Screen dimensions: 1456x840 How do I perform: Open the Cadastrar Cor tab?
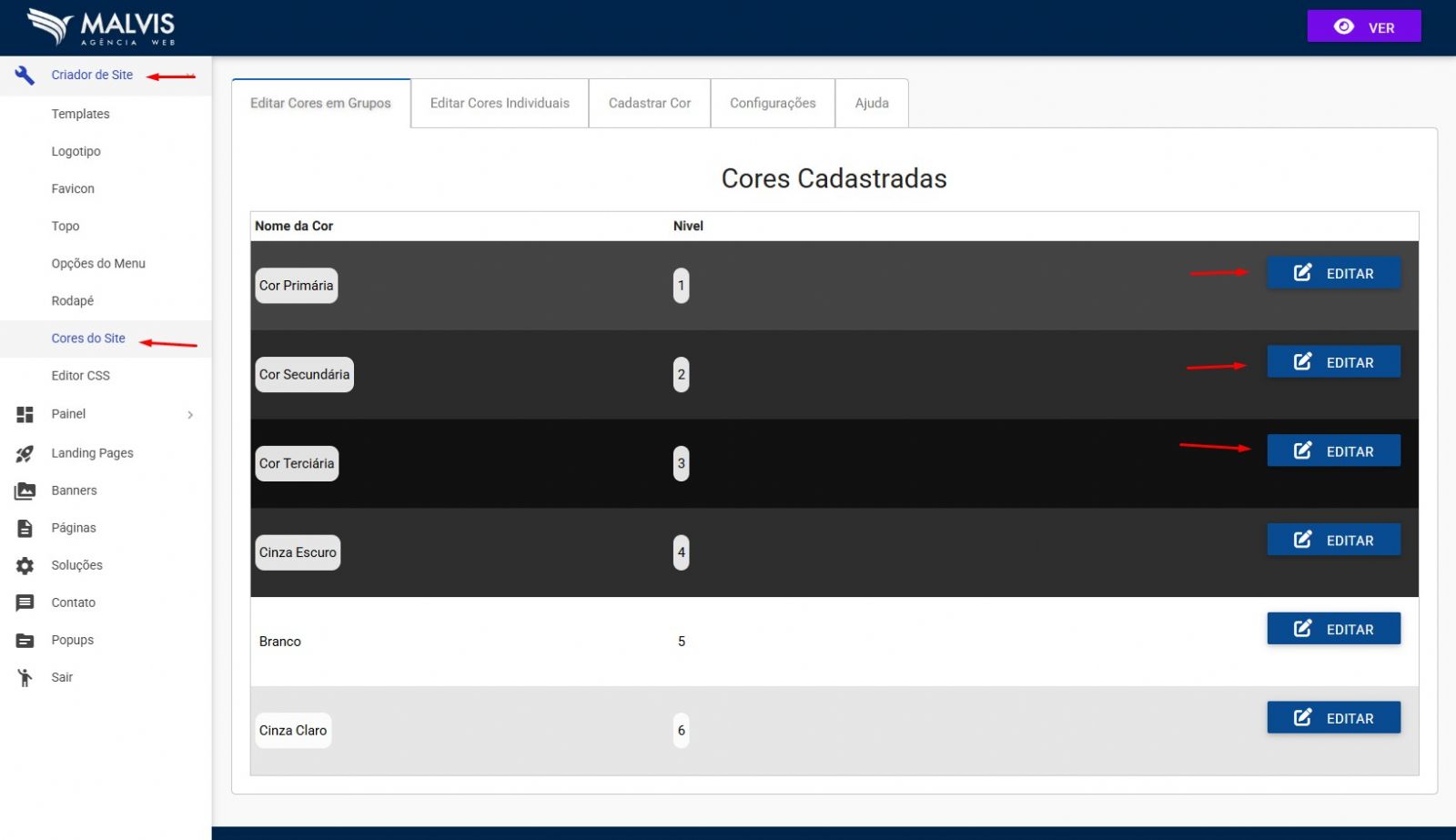point(649,103)
